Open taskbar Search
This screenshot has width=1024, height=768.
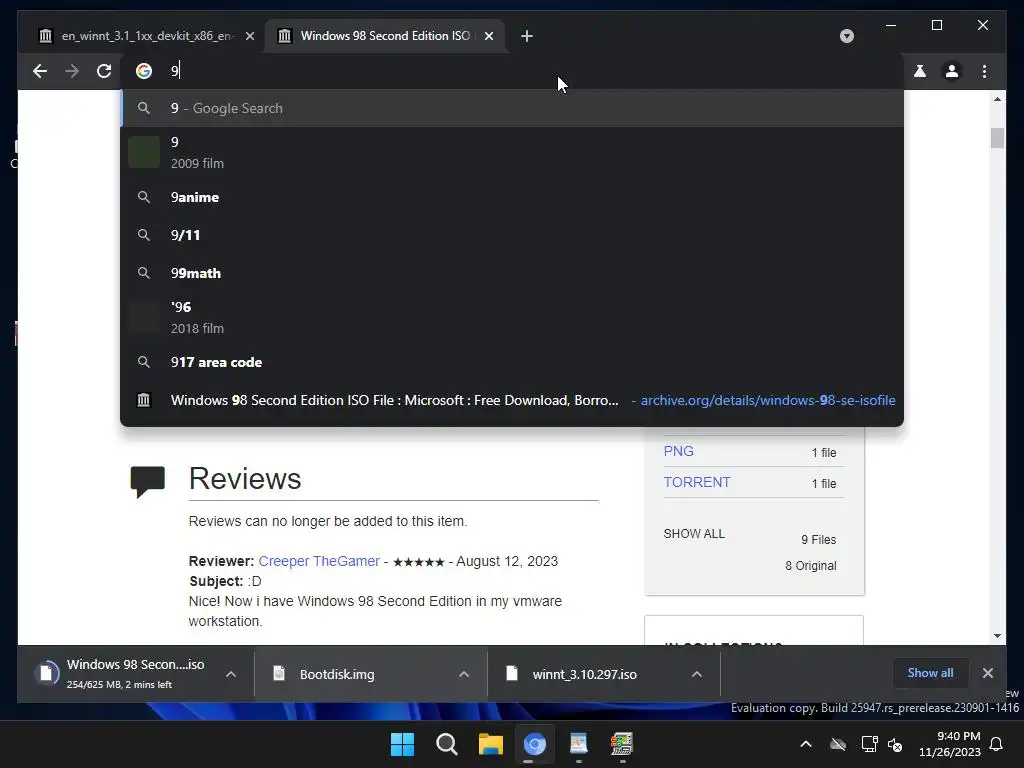click(447, 744)
